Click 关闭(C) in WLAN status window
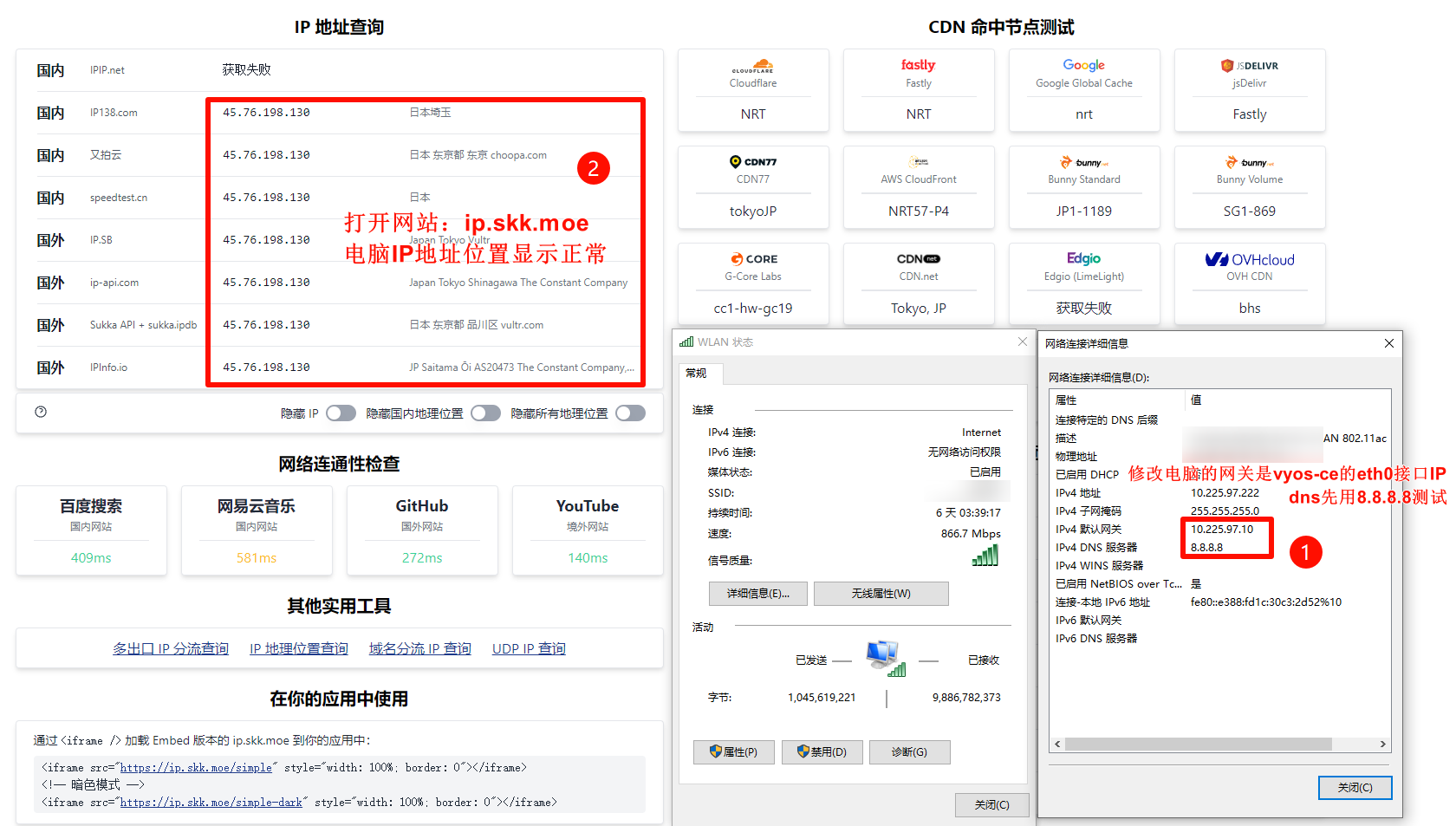Image resolution: width=1456 pixels, height=826 pixels. (x=991, y=805)
